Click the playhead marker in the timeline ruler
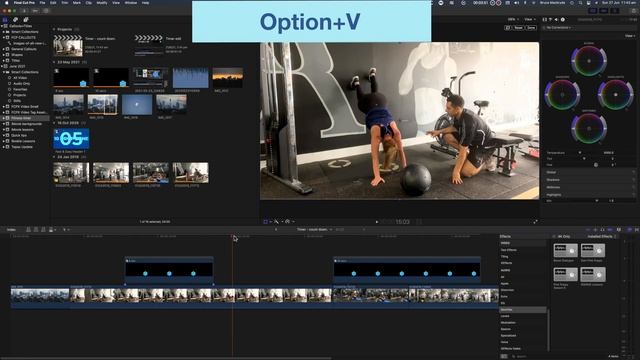Image resolution: width=640 pixels, height=360 pixels. coord(233,236)
